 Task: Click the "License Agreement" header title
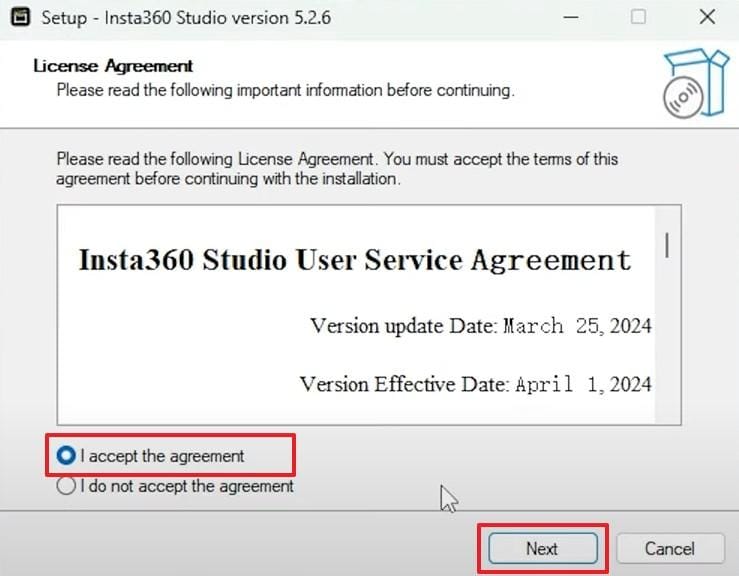click(x=113, y=66)
